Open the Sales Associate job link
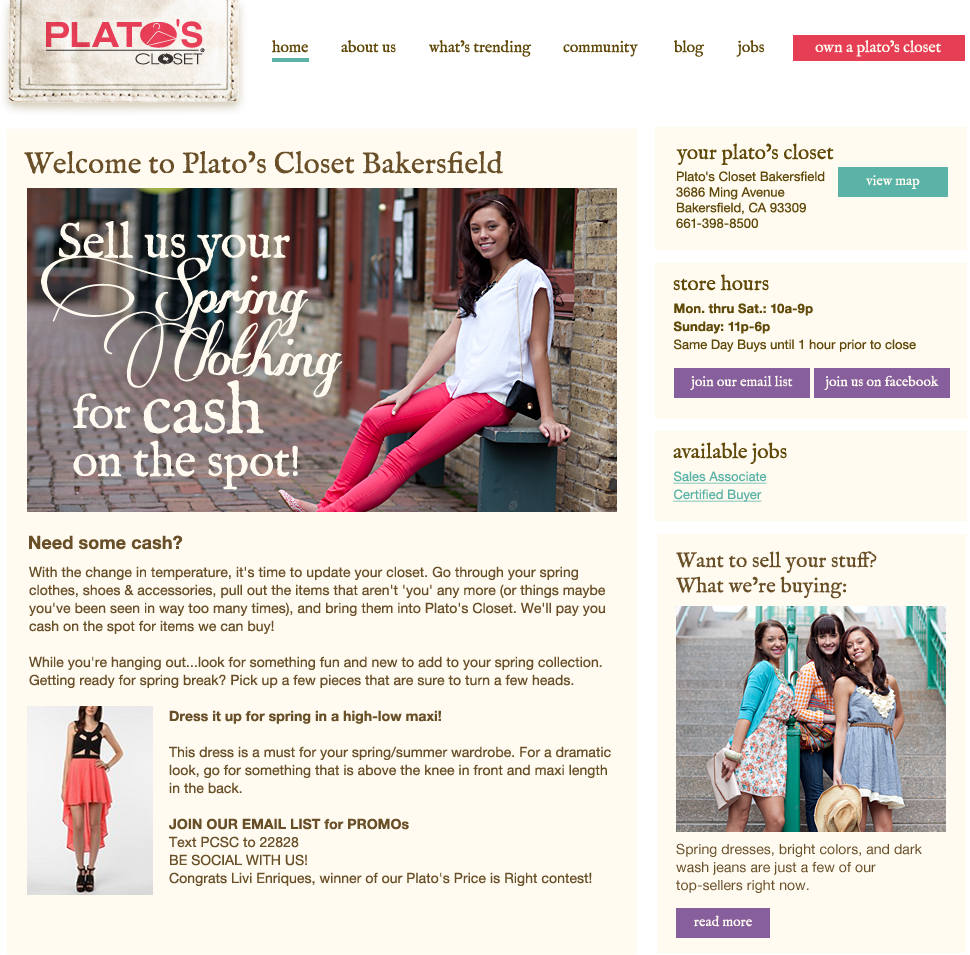 pyautogui.click(x=719, y=477)
